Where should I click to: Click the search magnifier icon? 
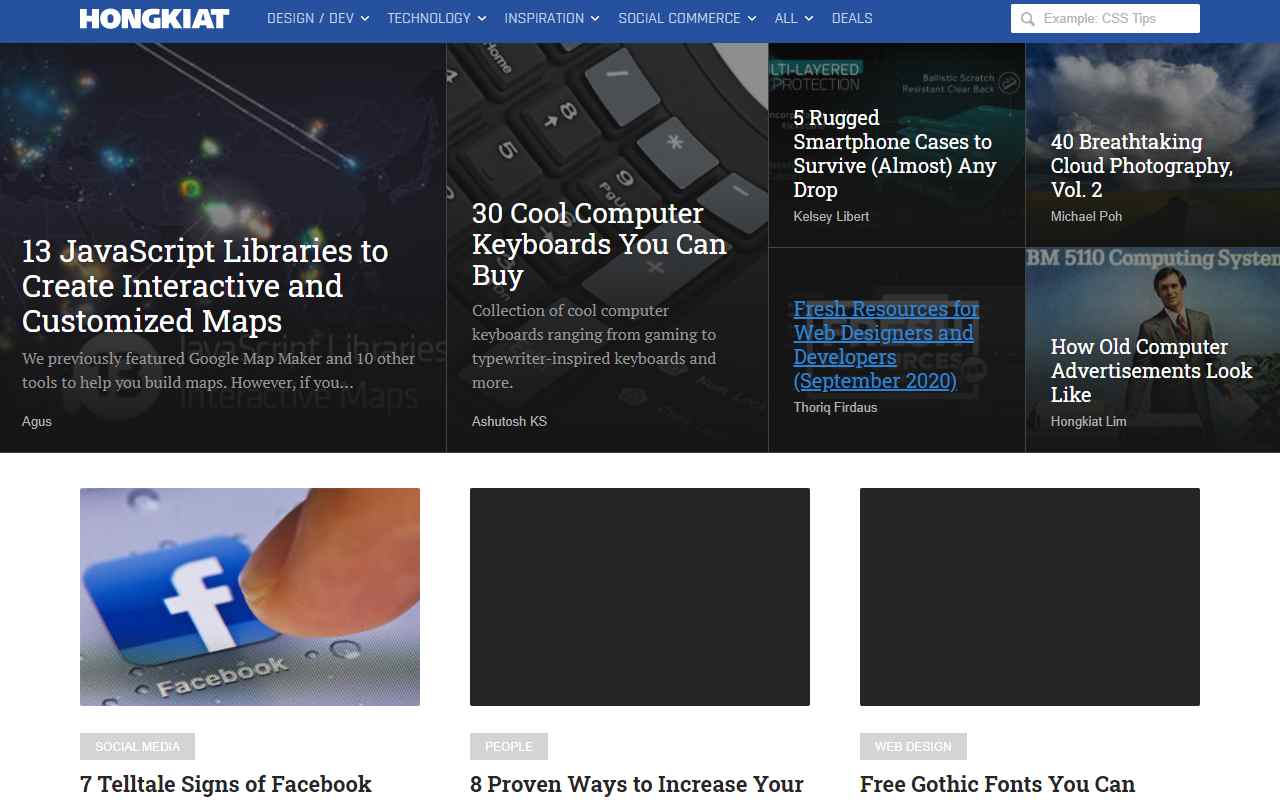pyautogui.click(x=1027, y=19)
